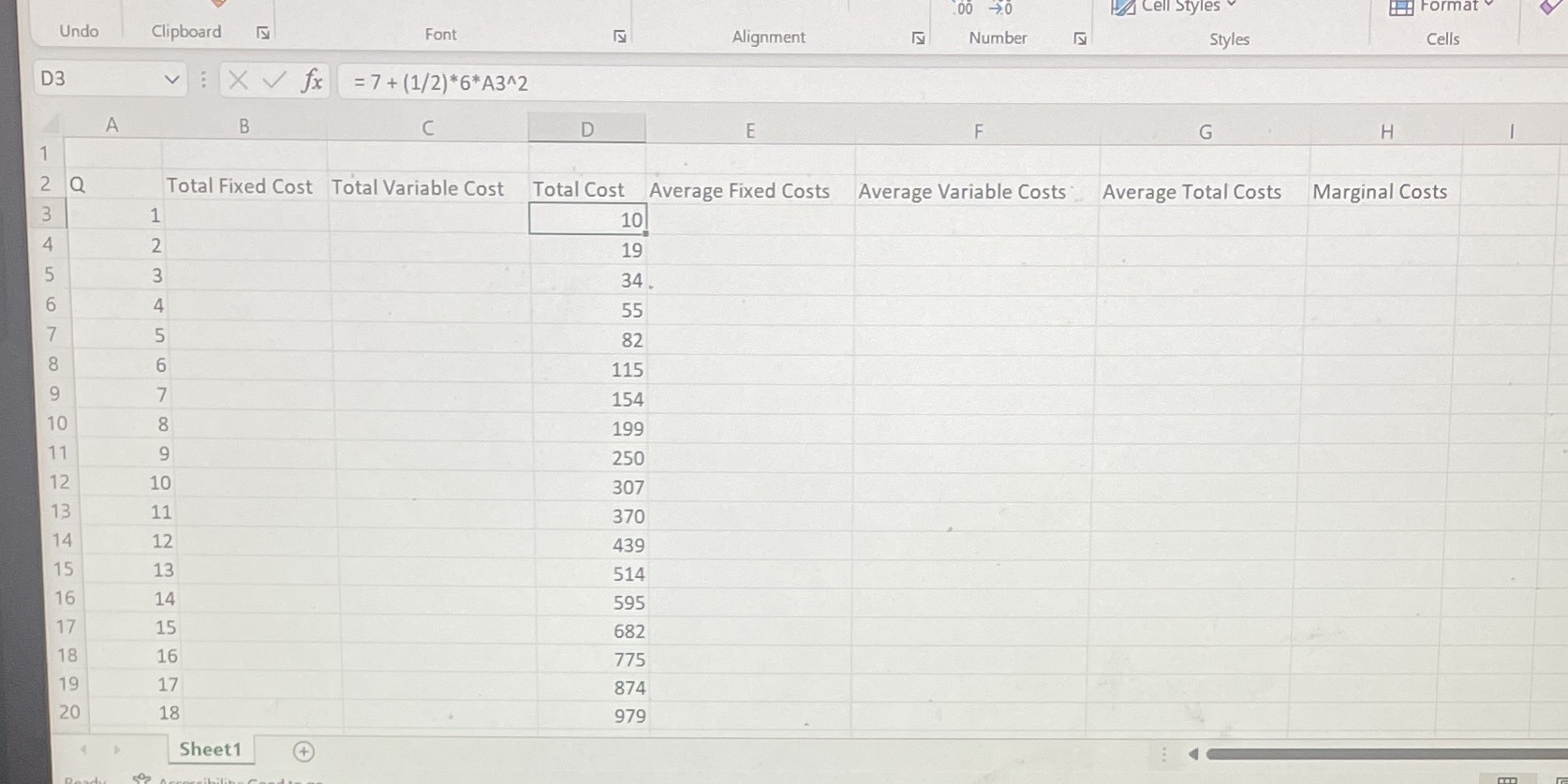Open the Insert Function fx dialog
This screenshot has width=1568, height=784.
pos(312,81)
